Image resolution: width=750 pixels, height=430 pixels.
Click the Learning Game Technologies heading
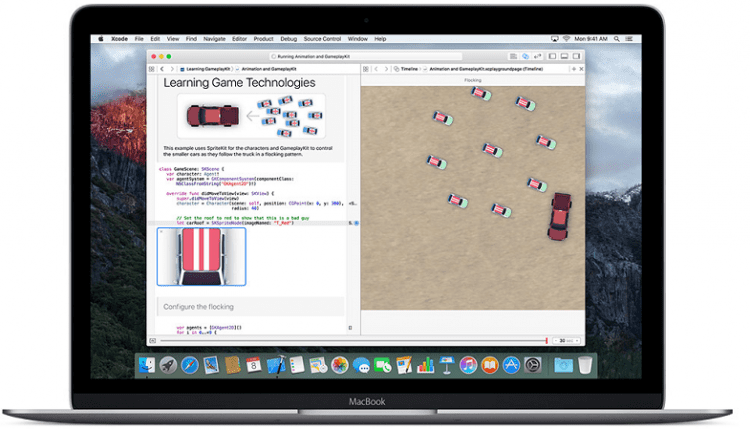click(239, 83)
